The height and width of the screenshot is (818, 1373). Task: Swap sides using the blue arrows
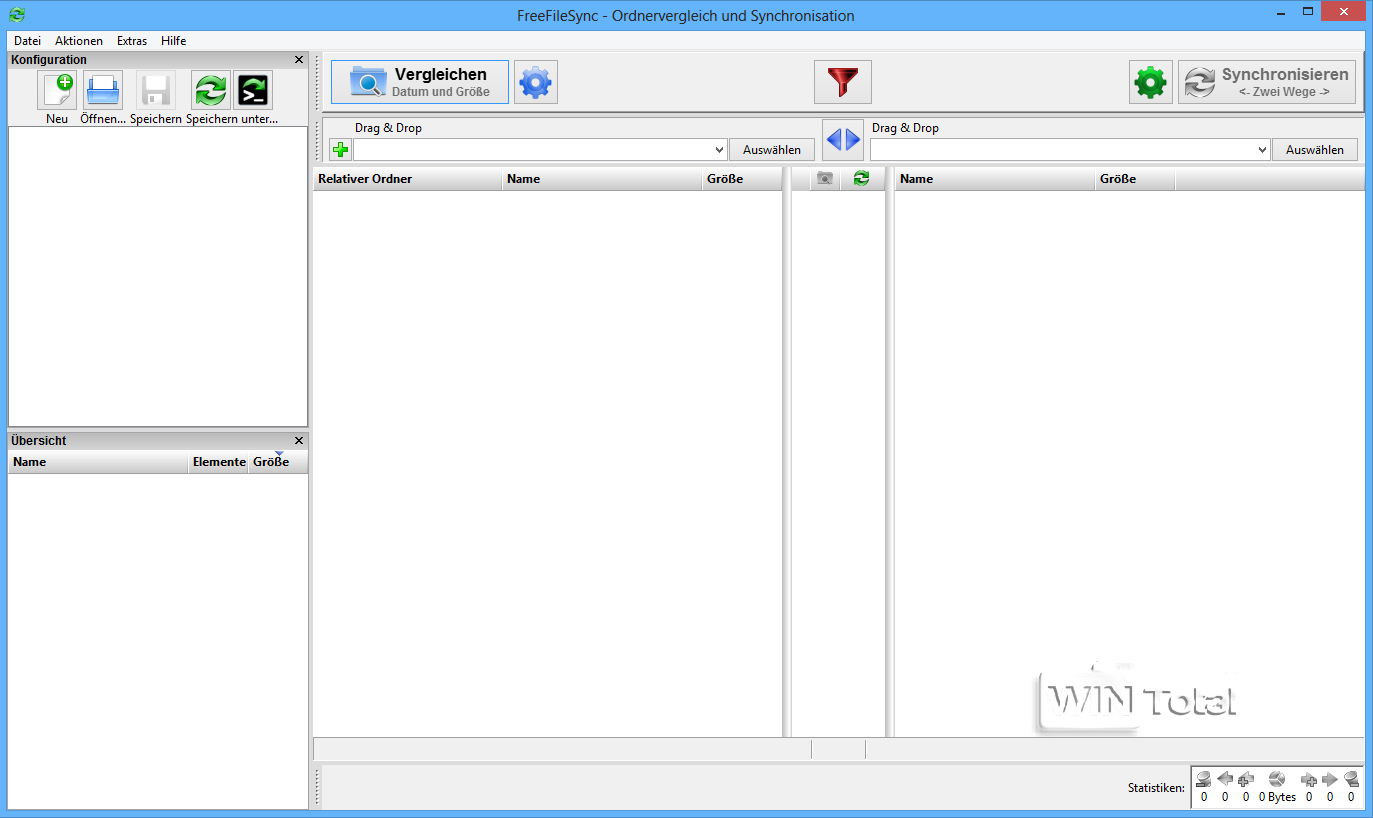click(843, 139)
